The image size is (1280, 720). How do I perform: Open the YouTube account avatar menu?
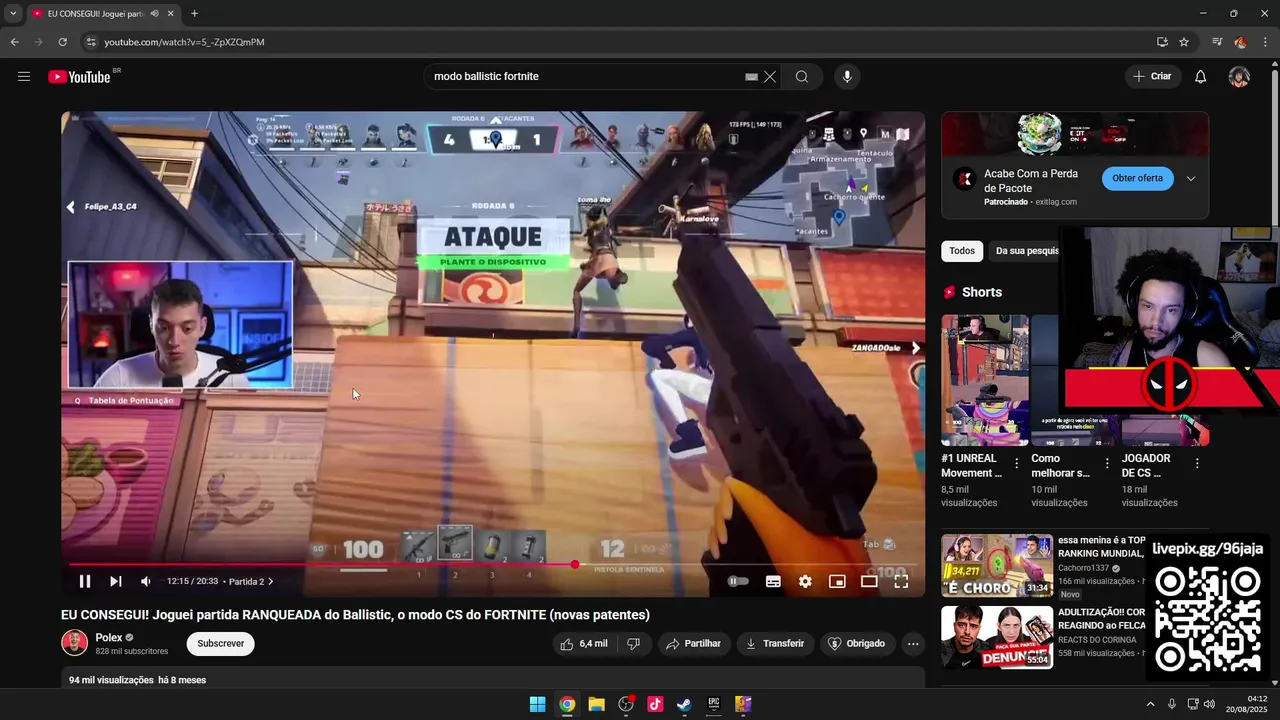point(1239,77)
